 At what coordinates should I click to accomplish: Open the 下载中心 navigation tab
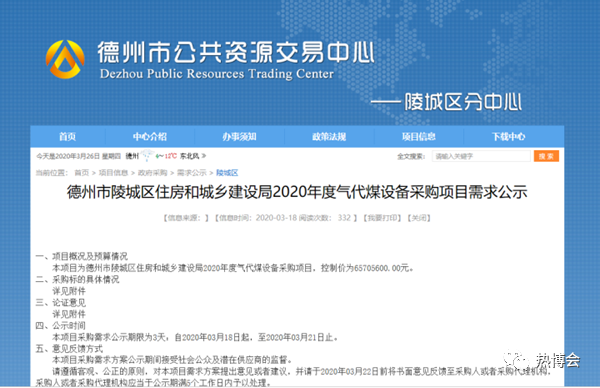pos(508,137)
